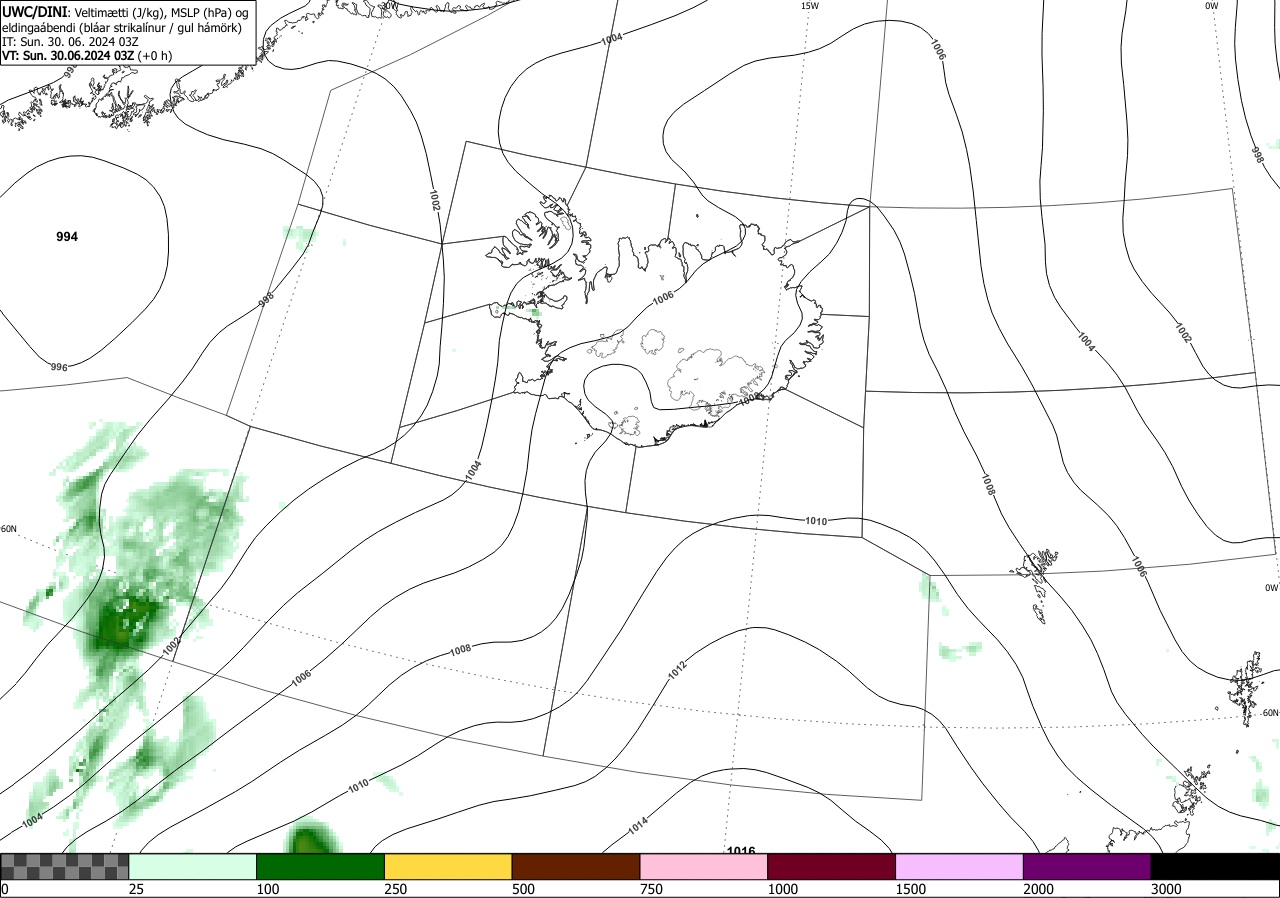The width and height of the screenshot is (1280, 898).
Task: Click the maroon 1000–1500 legend swatch
Action: point(832,866)
